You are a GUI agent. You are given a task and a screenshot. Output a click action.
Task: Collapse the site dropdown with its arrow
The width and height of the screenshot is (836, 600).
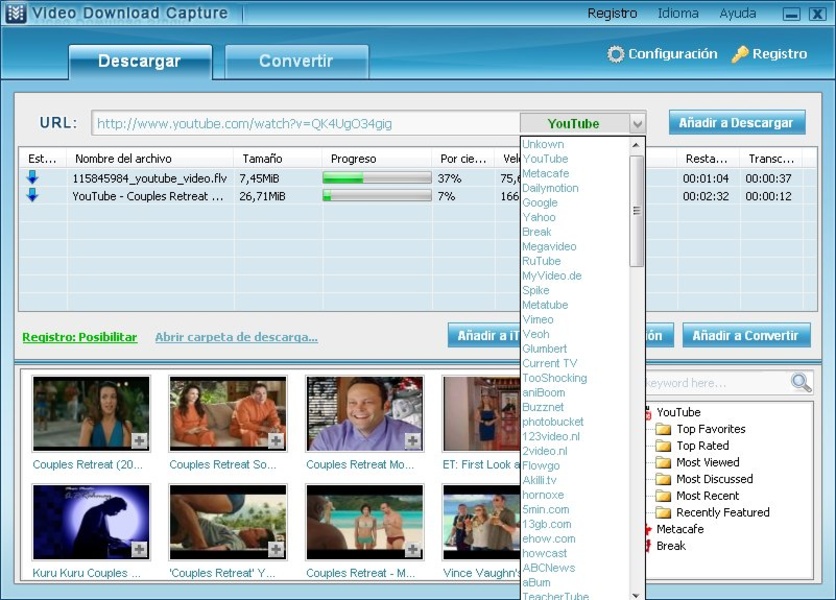click(637, 124)
